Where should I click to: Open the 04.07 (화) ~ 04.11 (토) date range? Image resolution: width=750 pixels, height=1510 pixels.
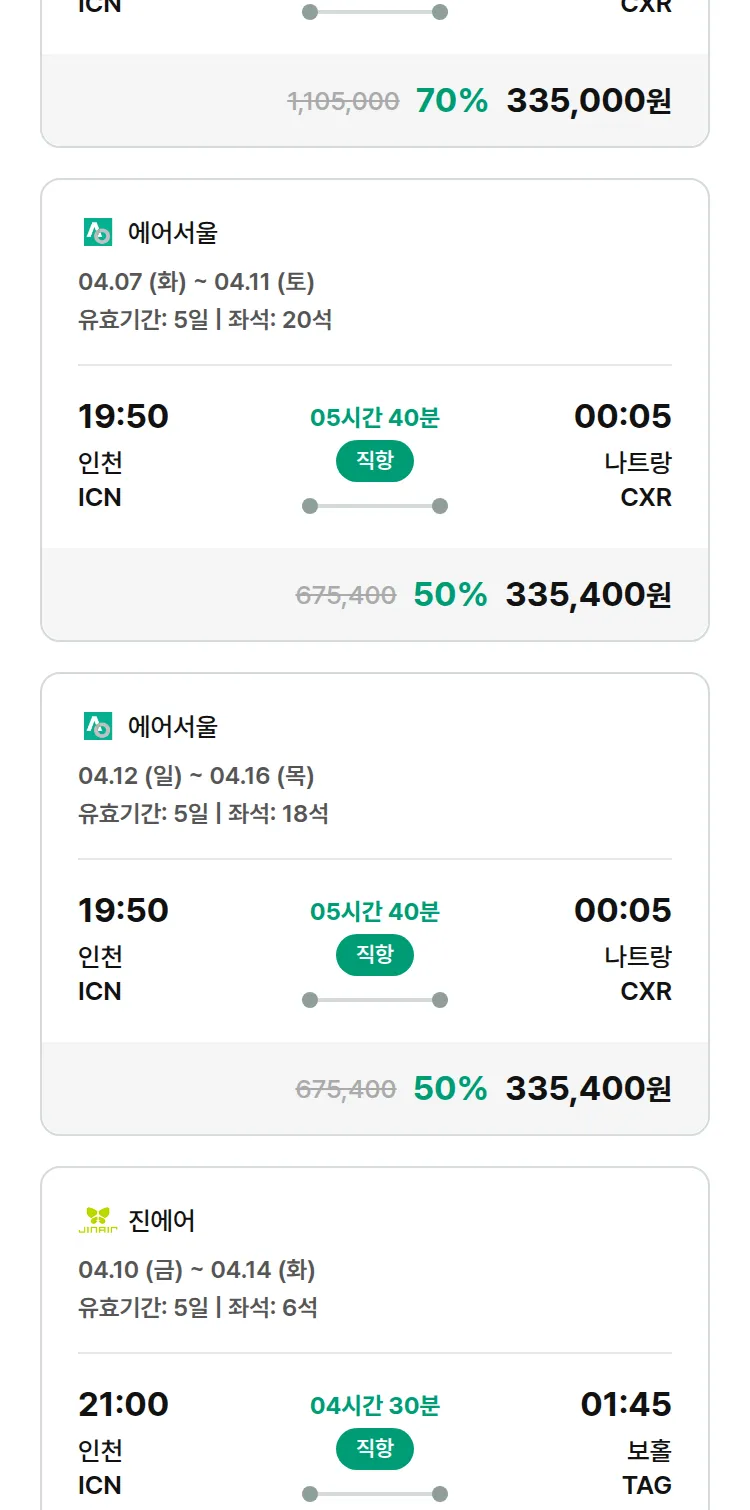(x=196, y=282)
